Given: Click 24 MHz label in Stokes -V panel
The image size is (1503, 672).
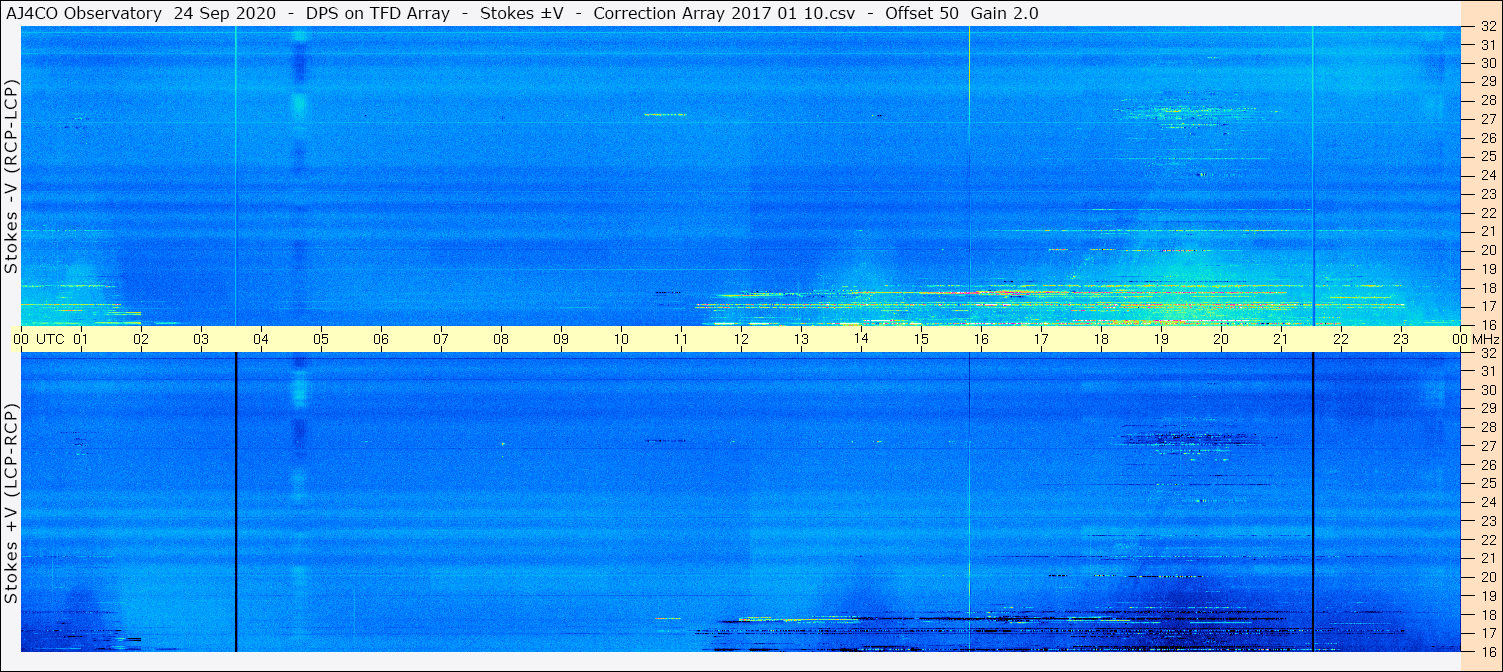Looking at the screenshot, I should pos(1487,175).
